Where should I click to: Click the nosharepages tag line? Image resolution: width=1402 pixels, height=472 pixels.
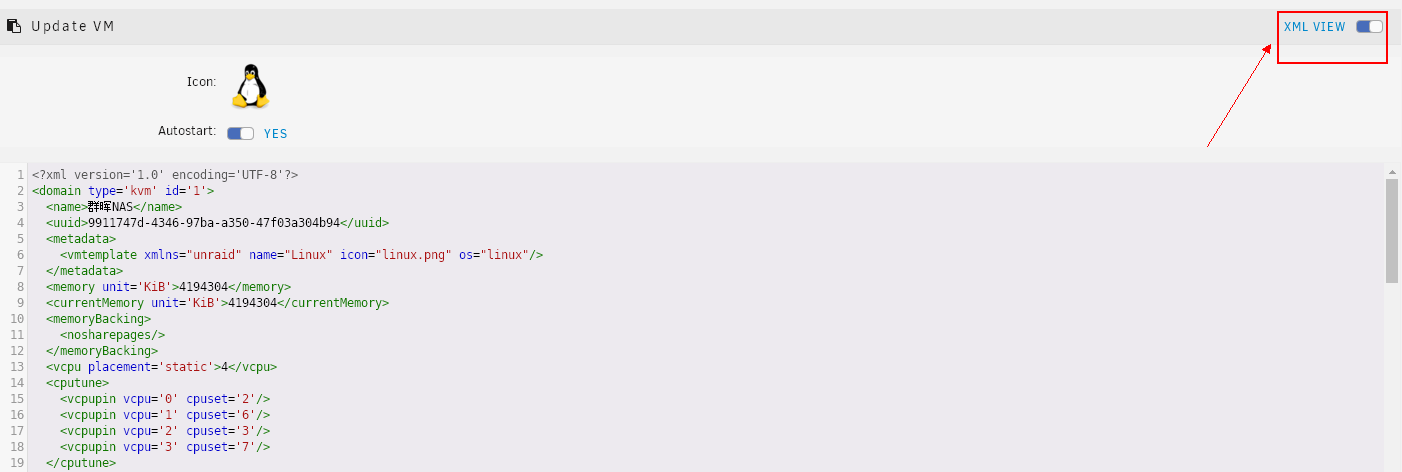[112, 334]
